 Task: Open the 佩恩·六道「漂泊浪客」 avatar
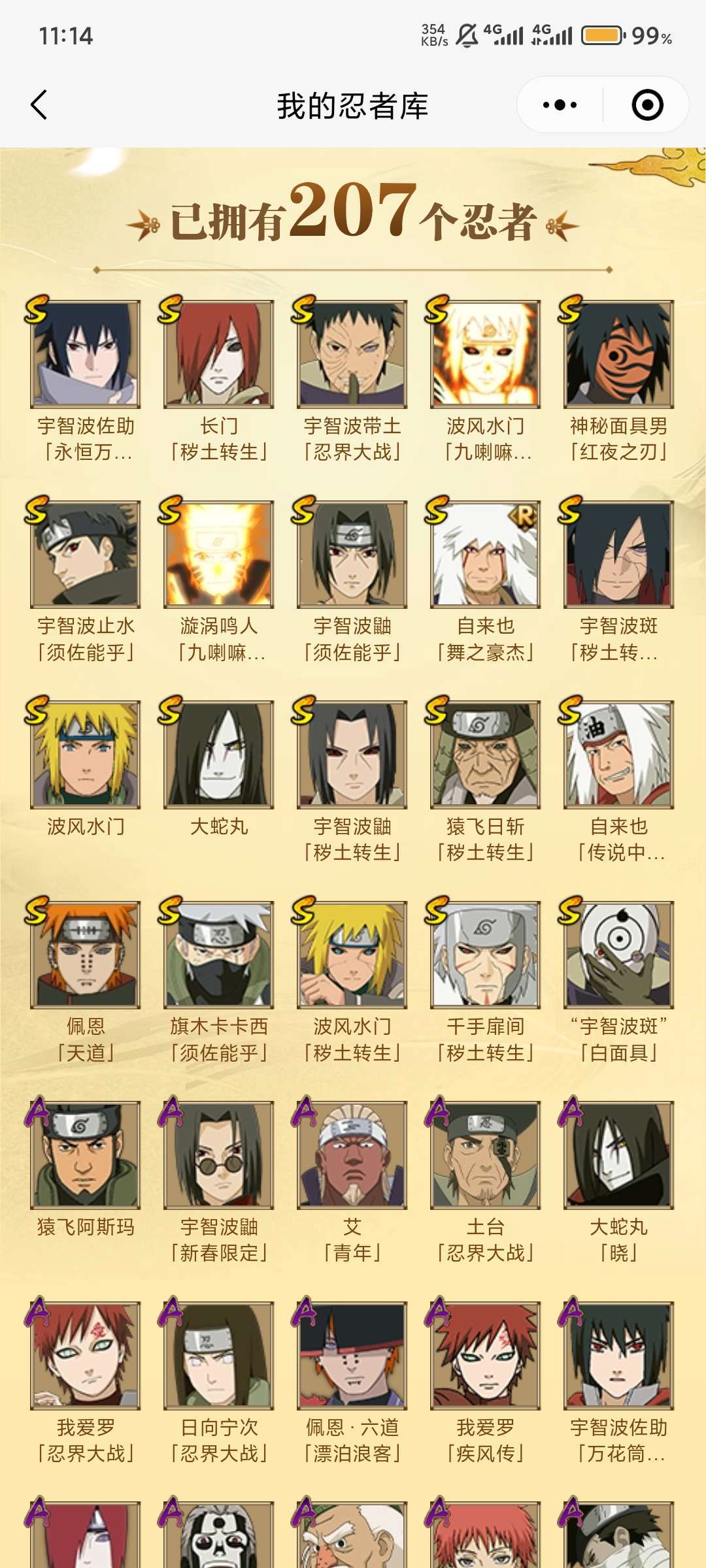click(352, 1356)
